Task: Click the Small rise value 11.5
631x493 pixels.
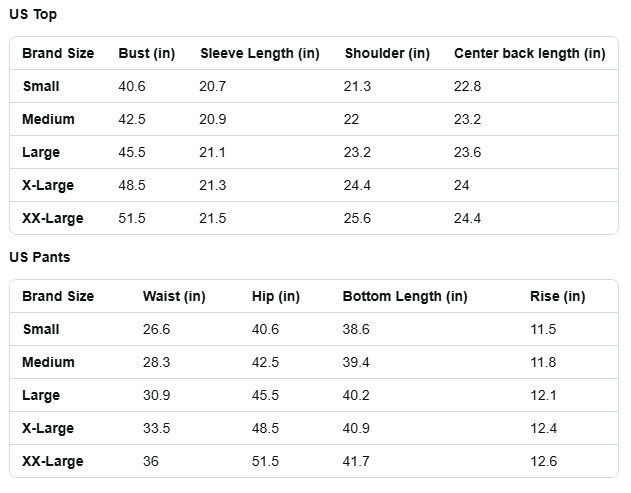Action: 543,329
